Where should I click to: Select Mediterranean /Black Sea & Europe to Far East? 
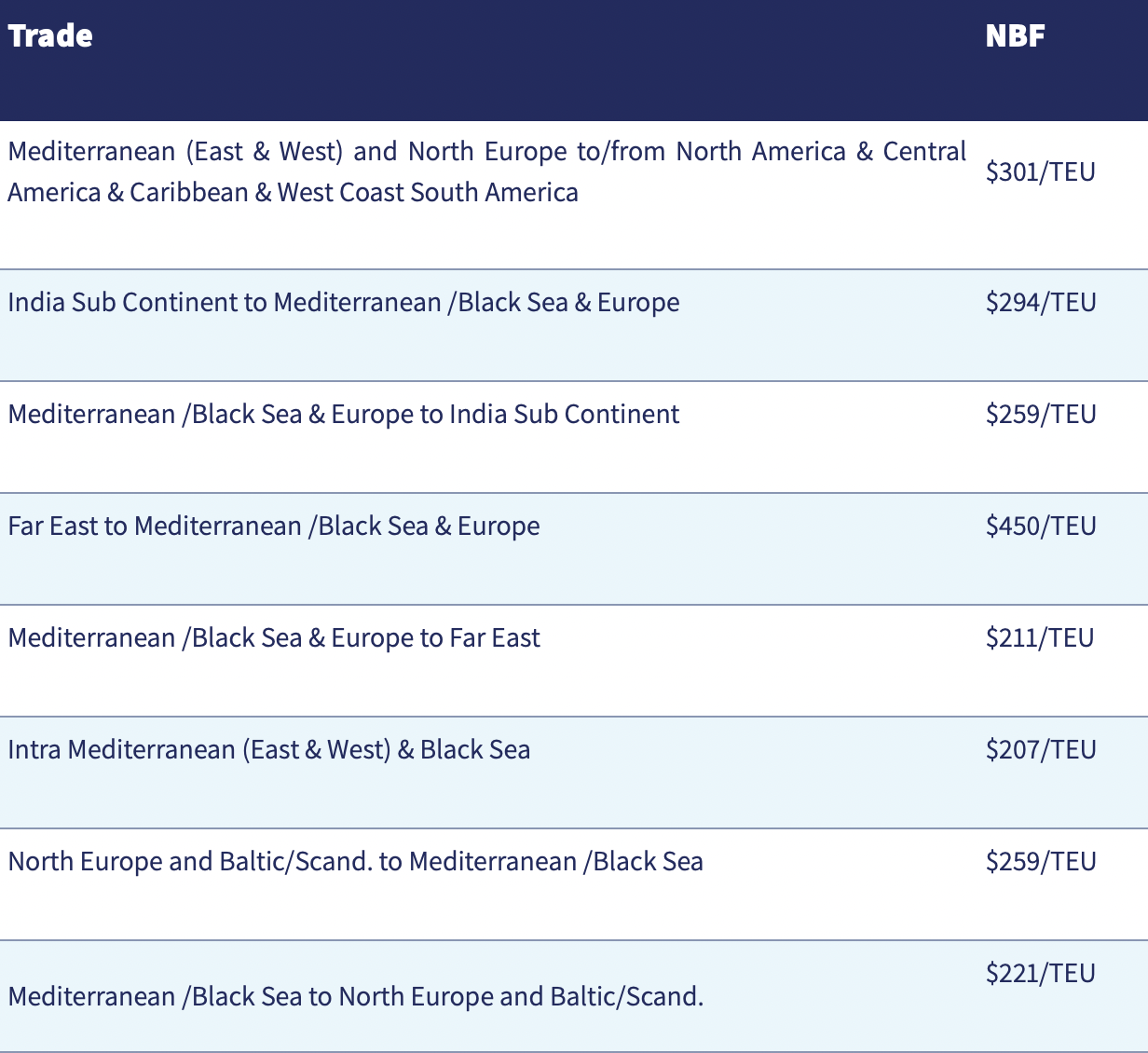pos(274,637)
